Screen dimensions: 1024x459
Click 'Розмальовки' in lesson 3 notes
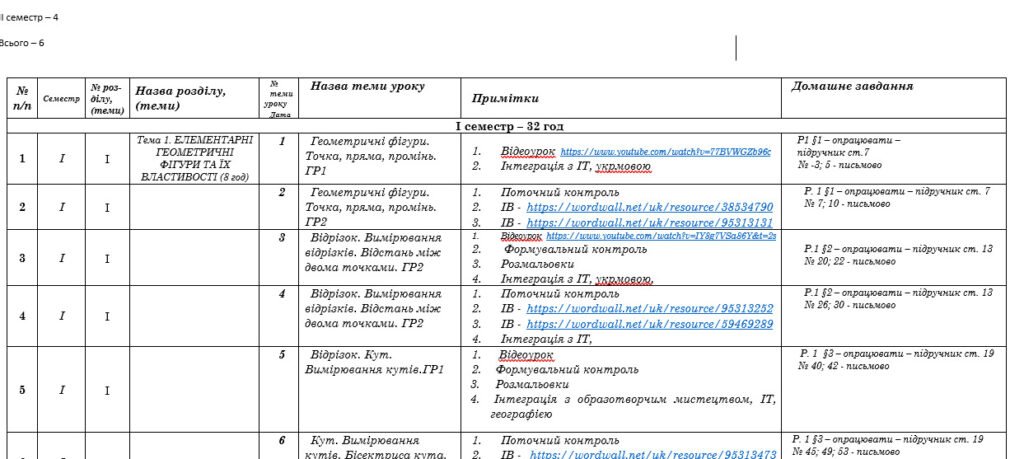click(x=537, y=264)
